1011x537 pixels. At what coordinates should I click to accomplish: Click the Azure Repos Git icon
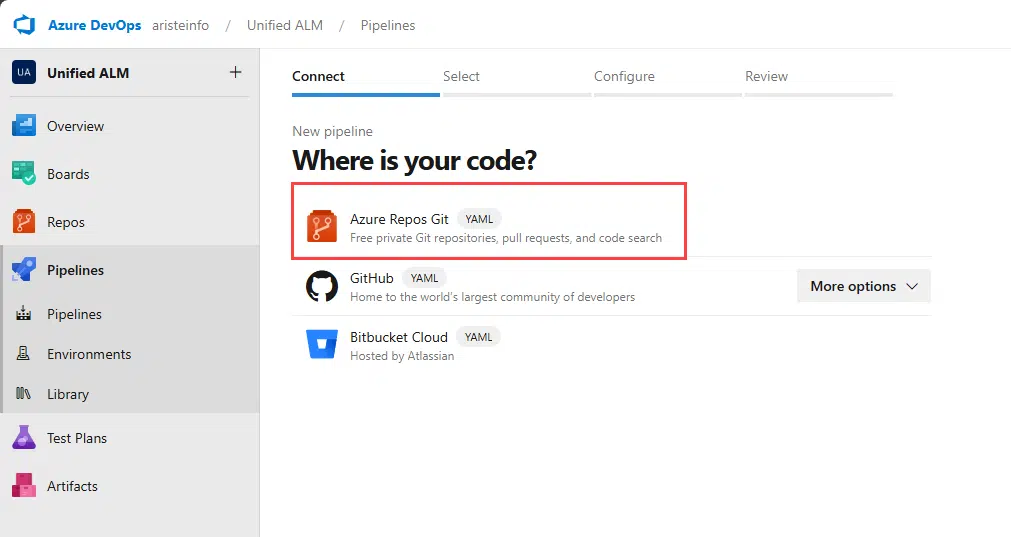click(322, 226)
